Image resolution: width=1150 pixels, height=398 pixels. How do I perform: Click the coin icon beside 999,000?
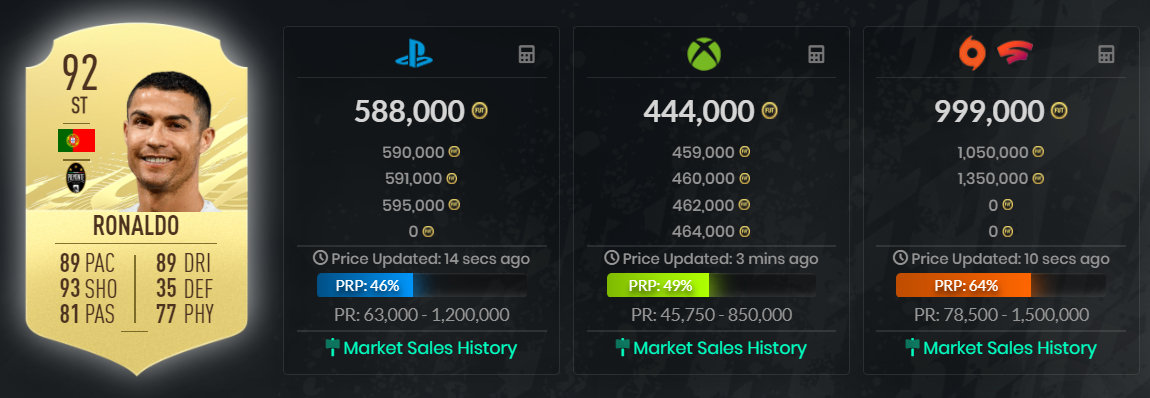pyautogui.click(x=1059, y=111)
